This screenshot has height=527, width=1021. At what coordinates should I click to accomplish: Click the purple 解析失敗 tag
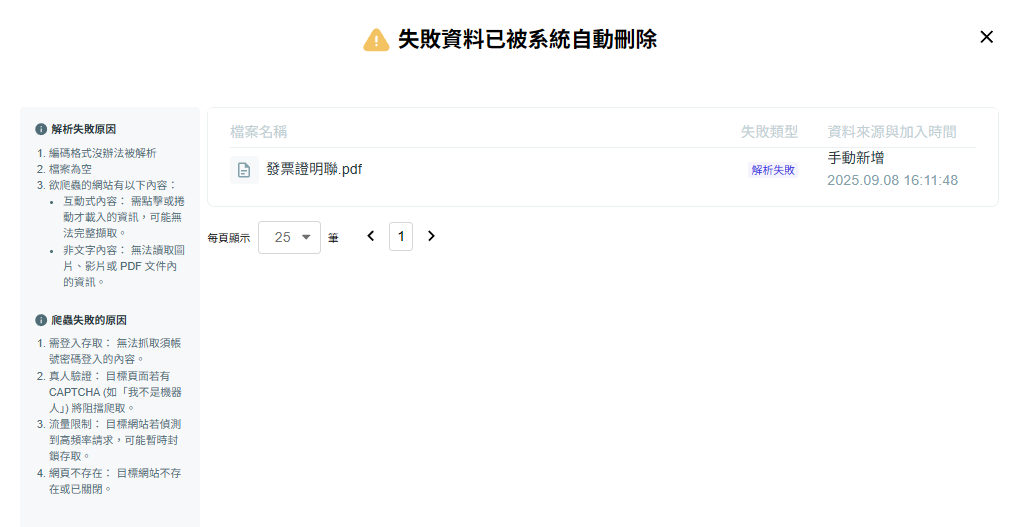pyautogui.click(x=773, y=170)
